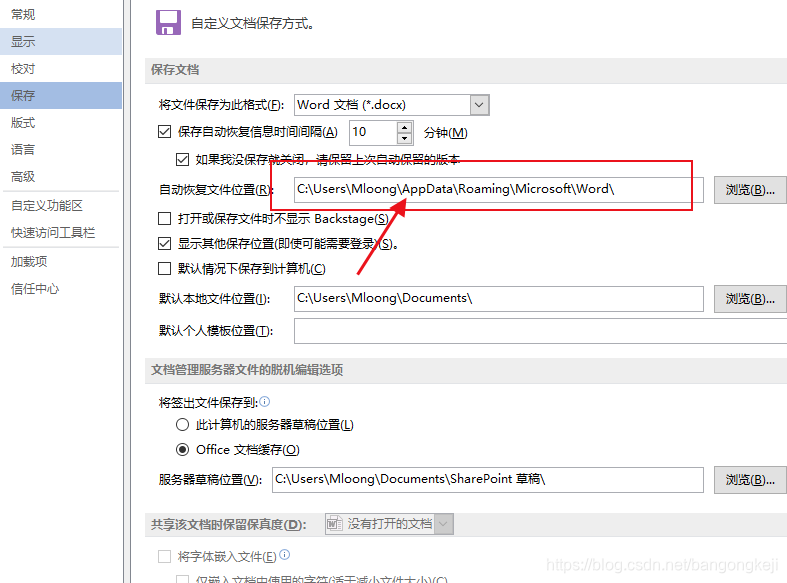Open the 高级 options category
This screenshot has height=583, width=787.
pos(61,177)
